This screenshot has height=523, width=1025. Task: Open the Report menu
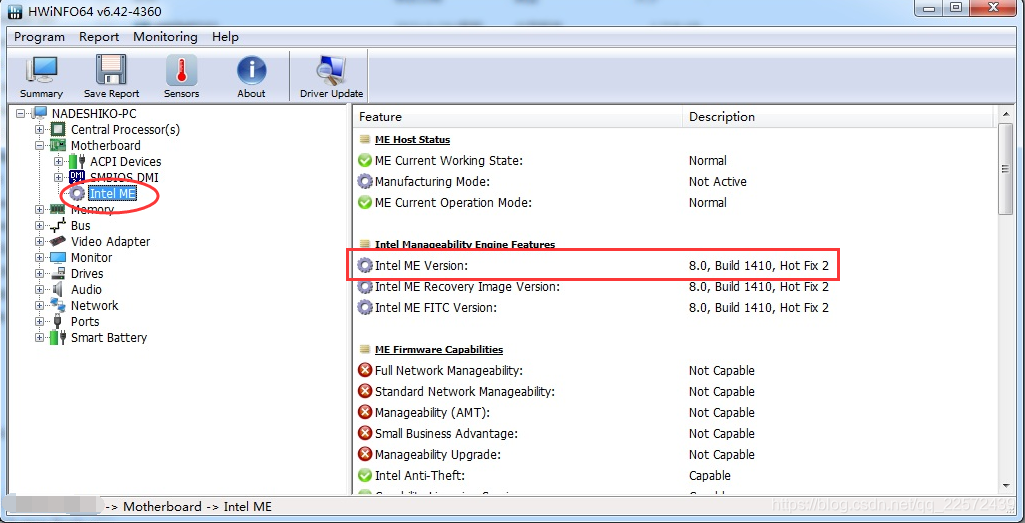pyautogui.click(x=99, y=37)
